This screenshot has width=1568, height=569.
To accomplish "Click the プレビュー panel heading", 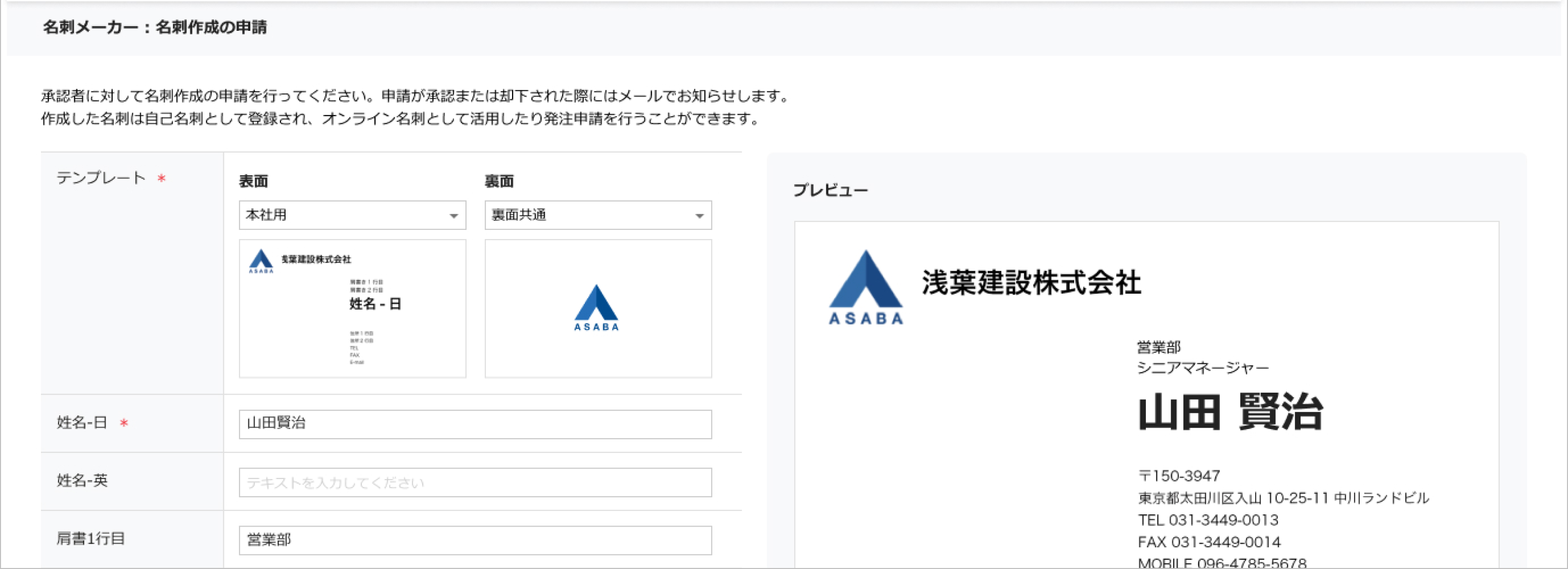I will (x=831, y=191).
